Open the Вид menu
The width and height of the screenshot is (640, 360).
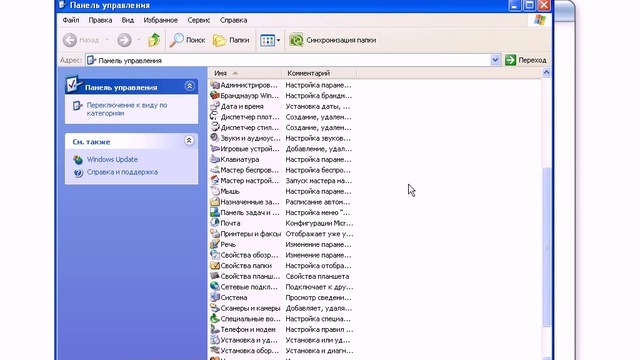point(127,20)
